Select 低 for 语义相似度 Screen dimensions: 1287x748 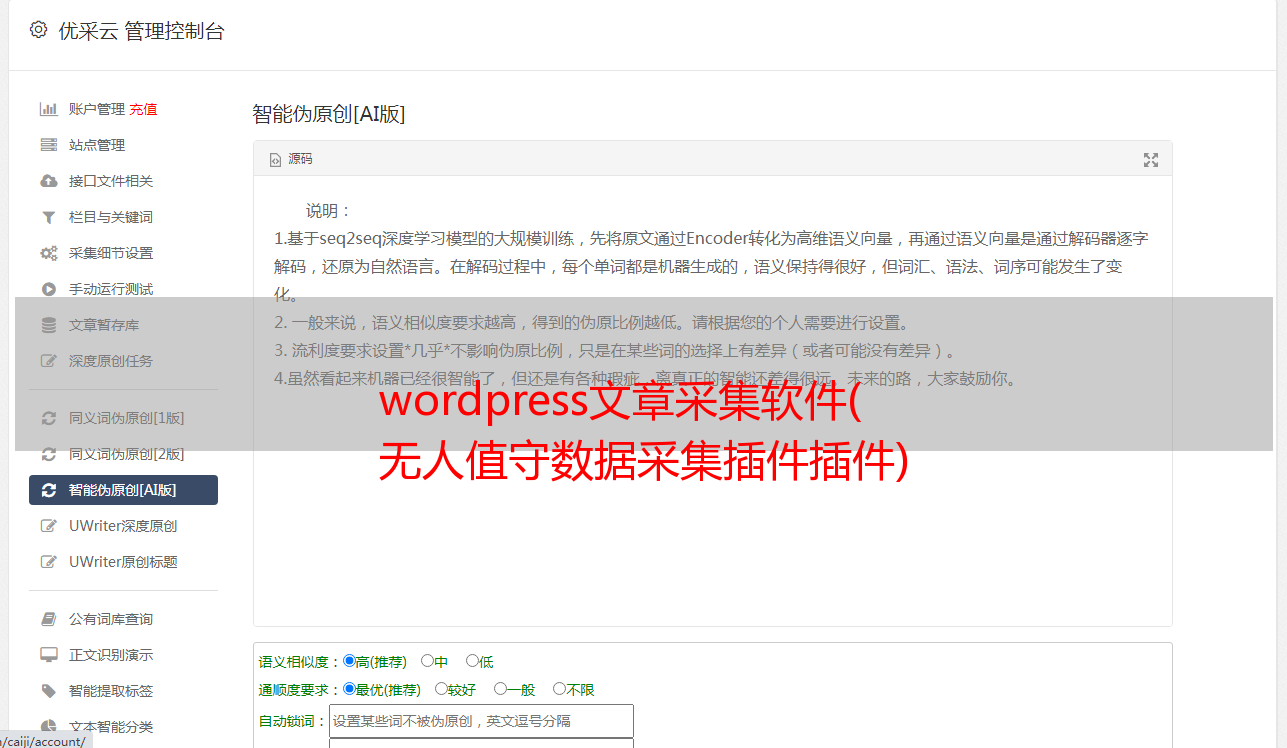[472, 661]
